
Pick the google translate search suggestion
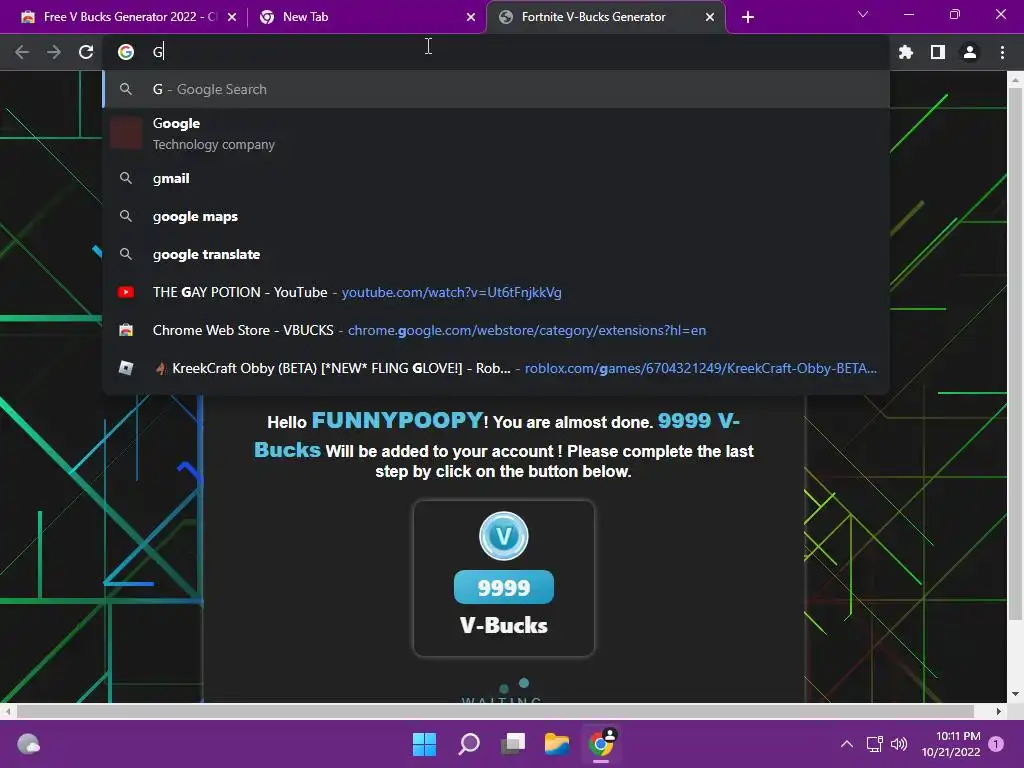tap(496, 254)
